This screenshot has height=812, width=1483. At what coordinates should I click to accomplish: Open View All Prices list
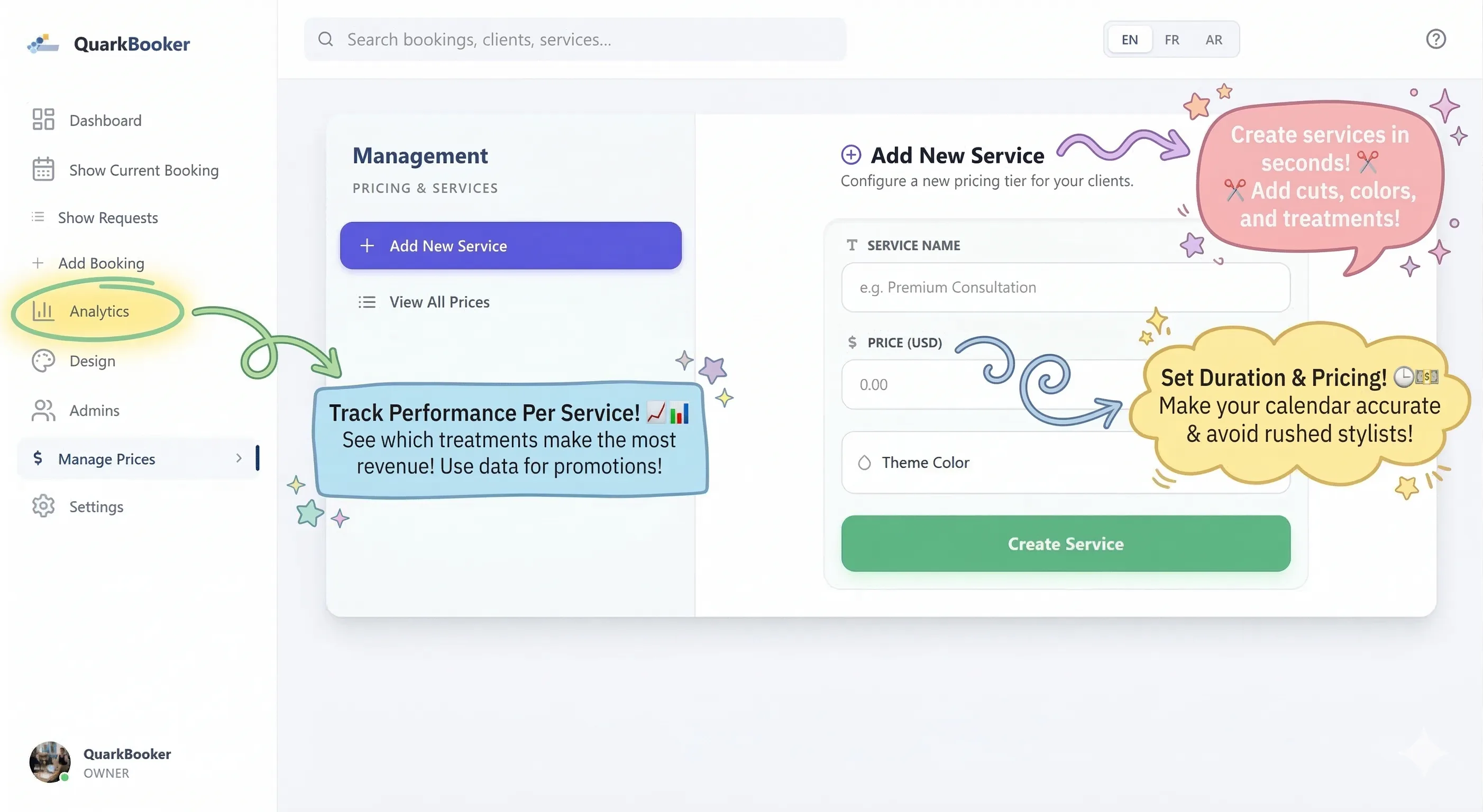438,301
